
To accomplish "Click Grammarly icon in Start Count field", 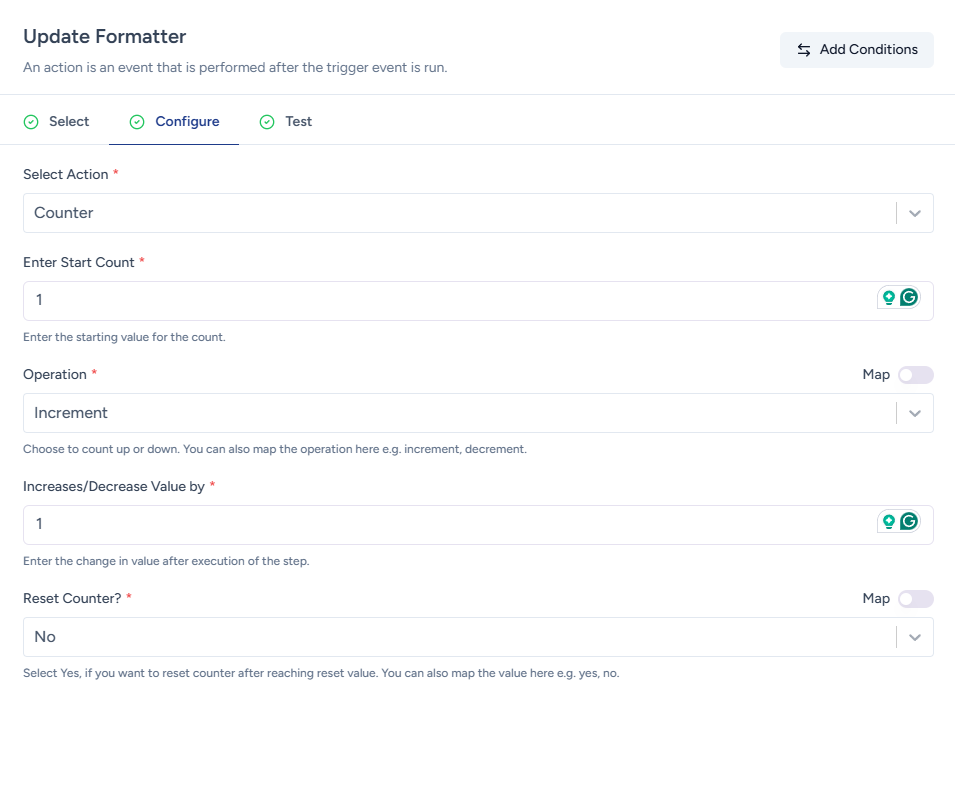I will [x=908, y=297].
